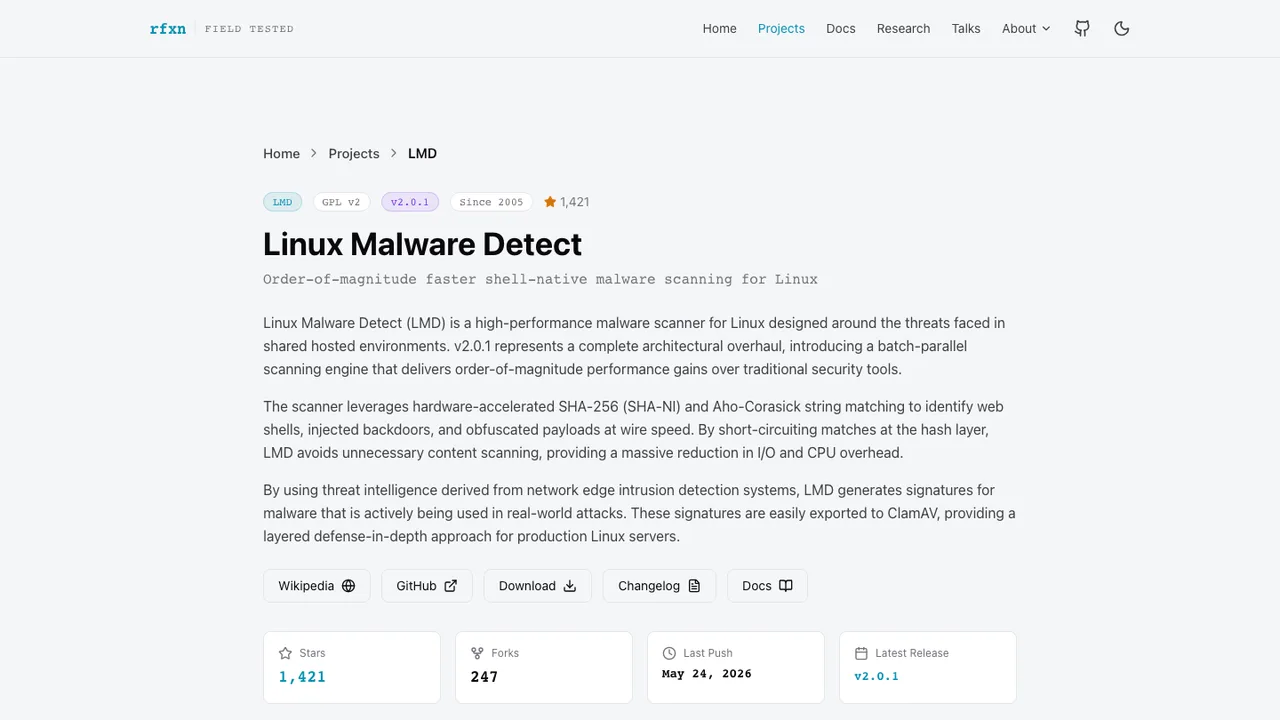Click the open-book icon on Docs button
The height and width of the screenshot is (720, 1280).
coord(786,586)
